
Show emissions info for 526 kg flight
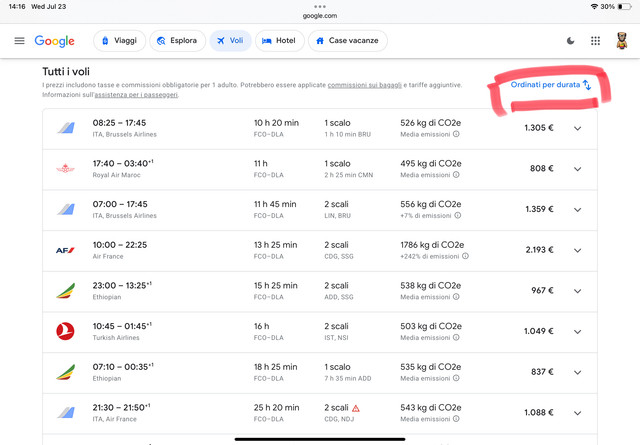[456, 134]
